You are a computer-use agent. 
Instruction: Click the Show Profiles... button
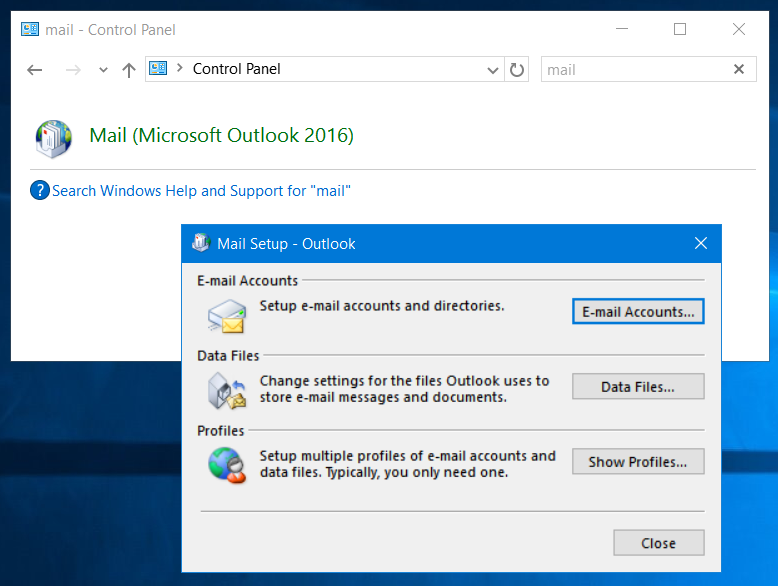(x=638, y=462)
